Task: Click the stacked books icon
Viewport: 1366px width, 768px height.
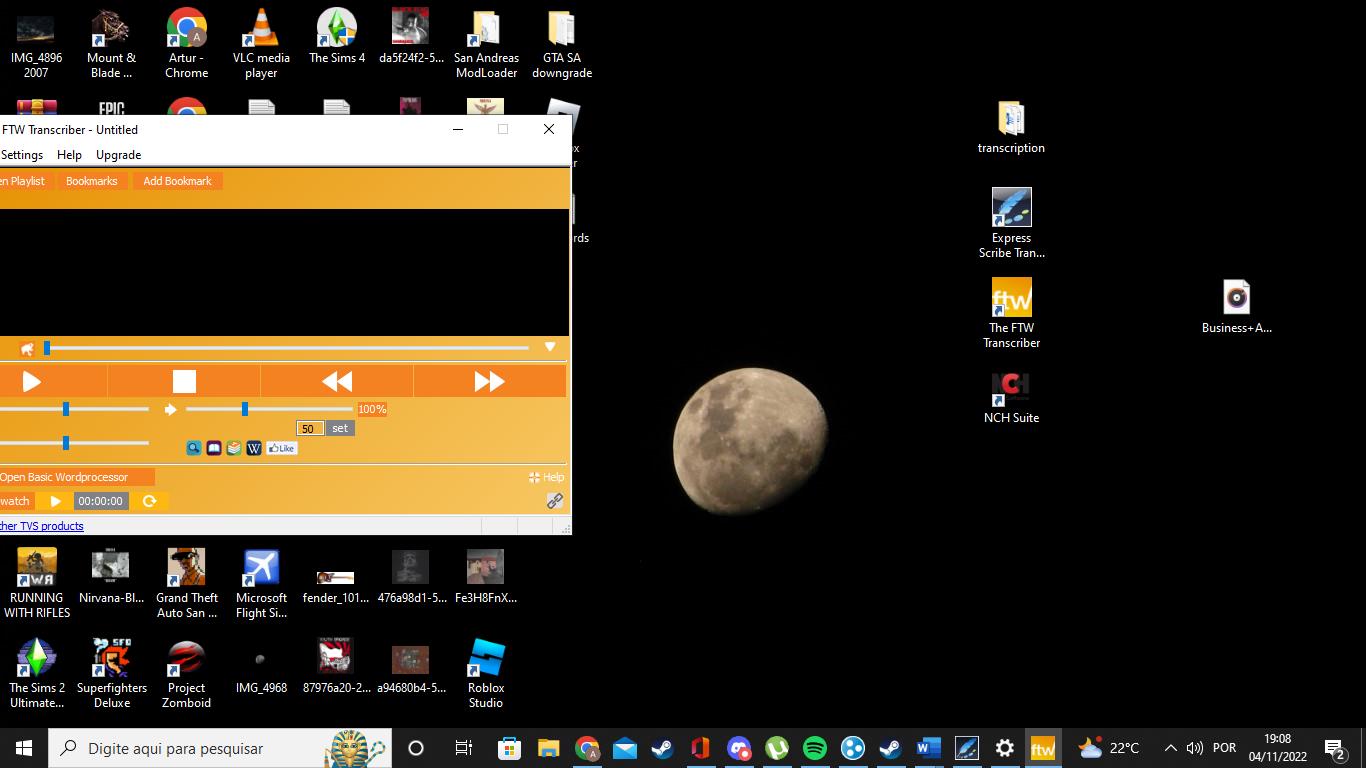Action: (234, 448)
